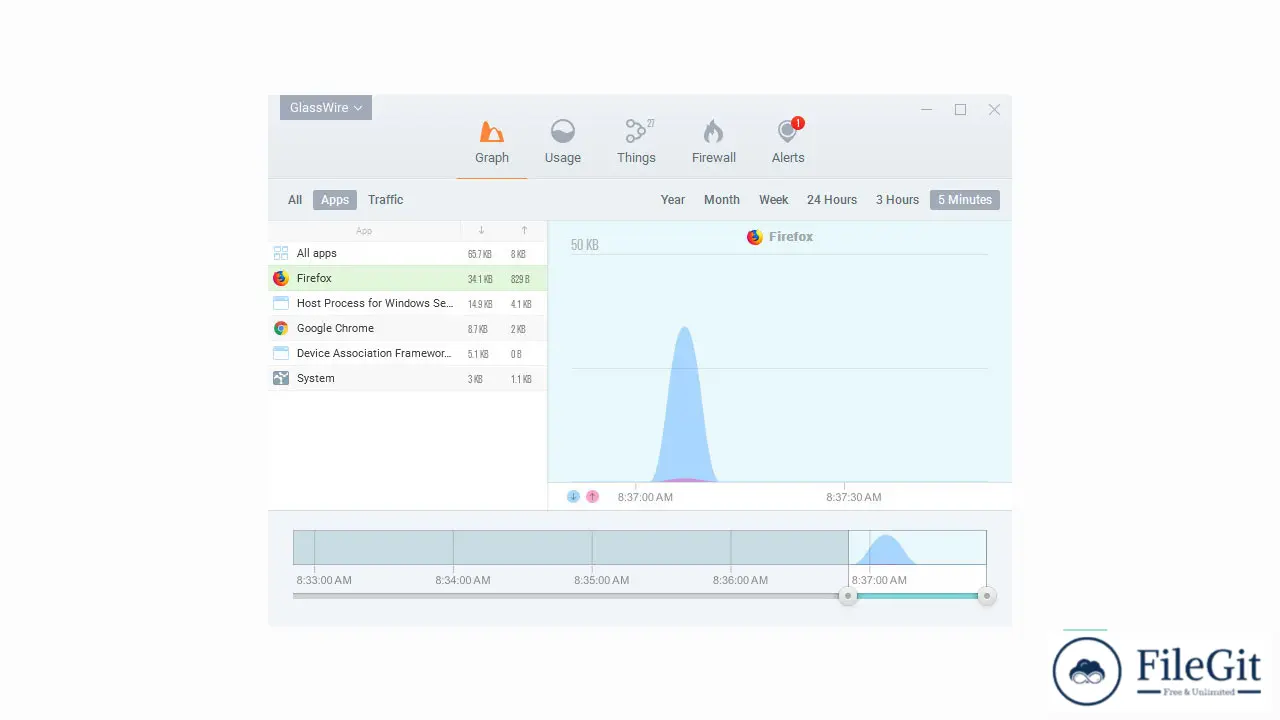1280x720 pixels.
Task: Set graph range to Month
Action: [x=722, y=200]
